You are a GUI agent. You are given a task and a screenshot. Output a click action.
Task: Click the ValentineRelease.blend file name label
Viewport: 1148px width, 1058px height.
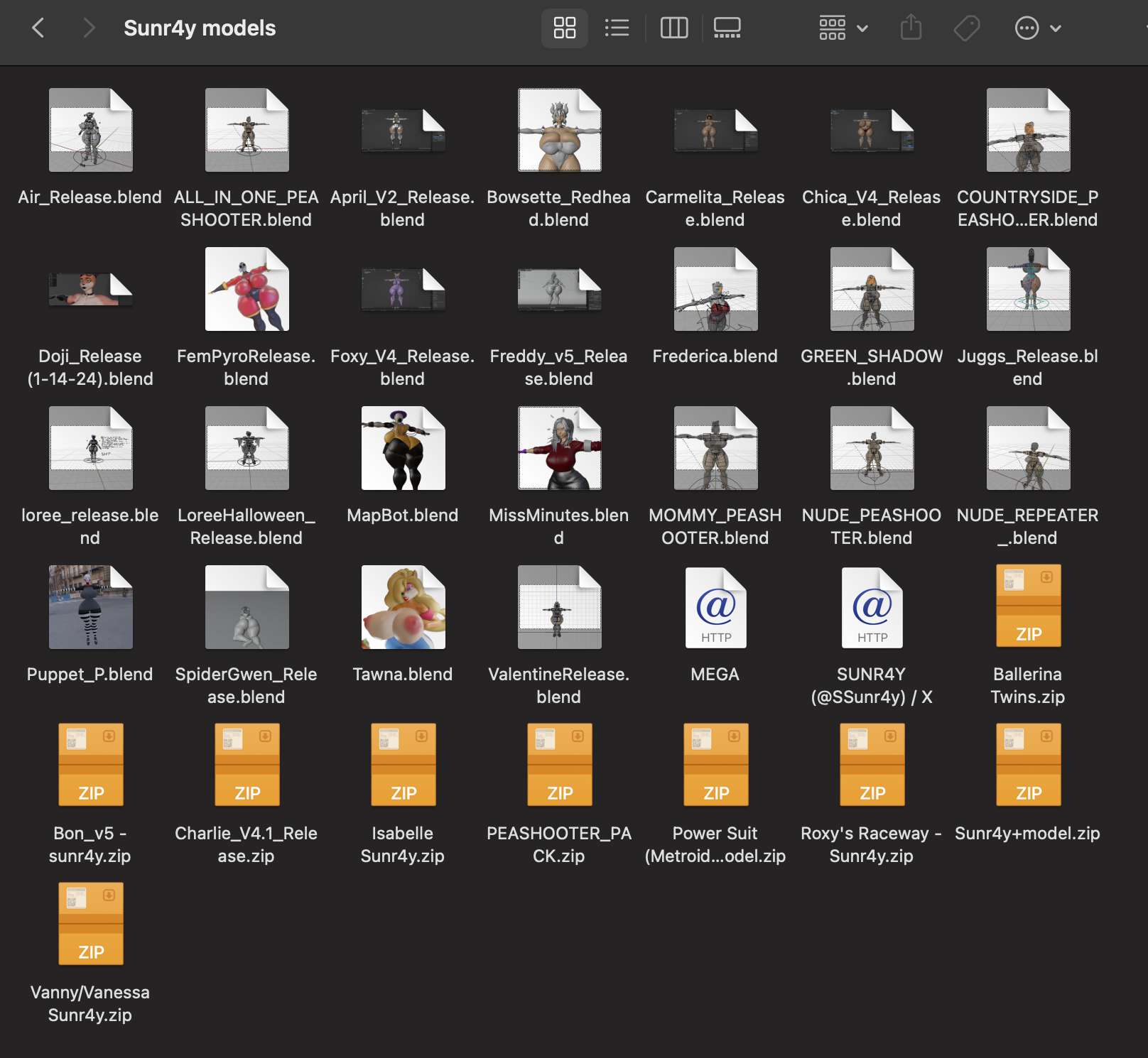(x=559, y=685)
